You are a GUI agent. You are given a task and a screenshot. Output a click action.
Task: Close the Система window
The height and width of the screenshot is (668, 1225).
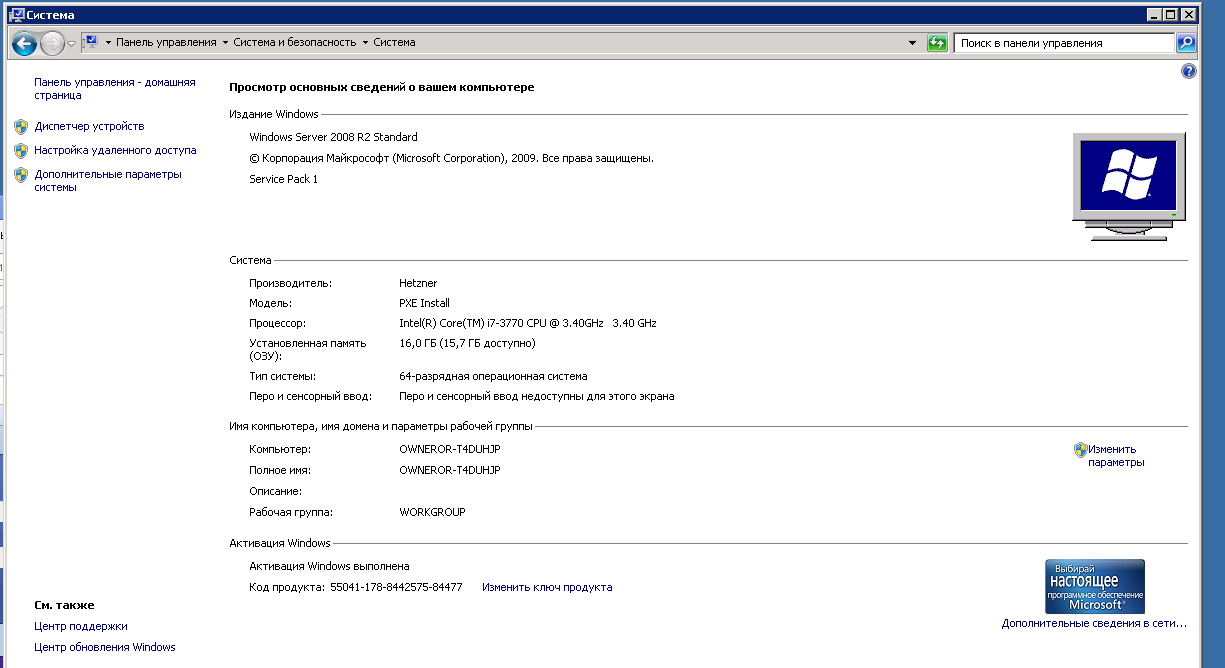(x=1189, y=14)
